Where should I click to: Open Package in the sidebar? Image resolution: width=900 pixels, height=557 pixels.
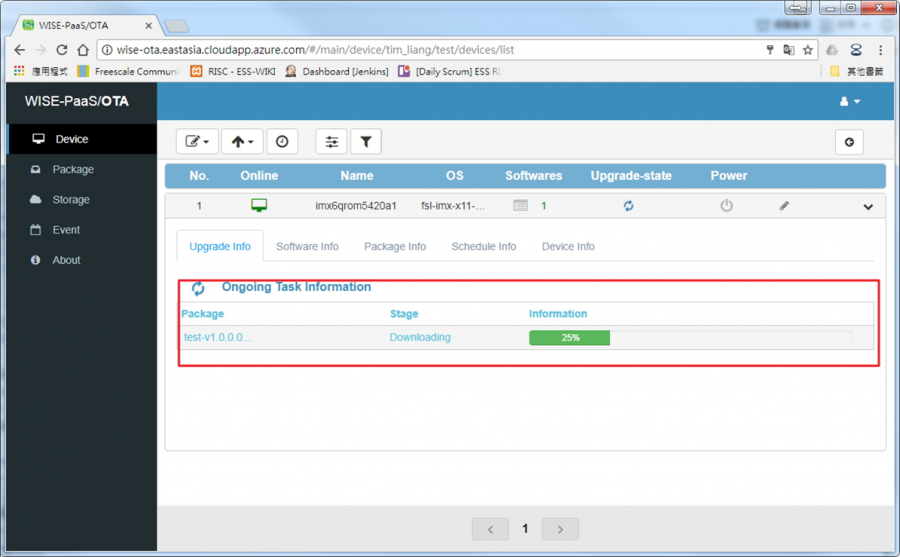73,169
